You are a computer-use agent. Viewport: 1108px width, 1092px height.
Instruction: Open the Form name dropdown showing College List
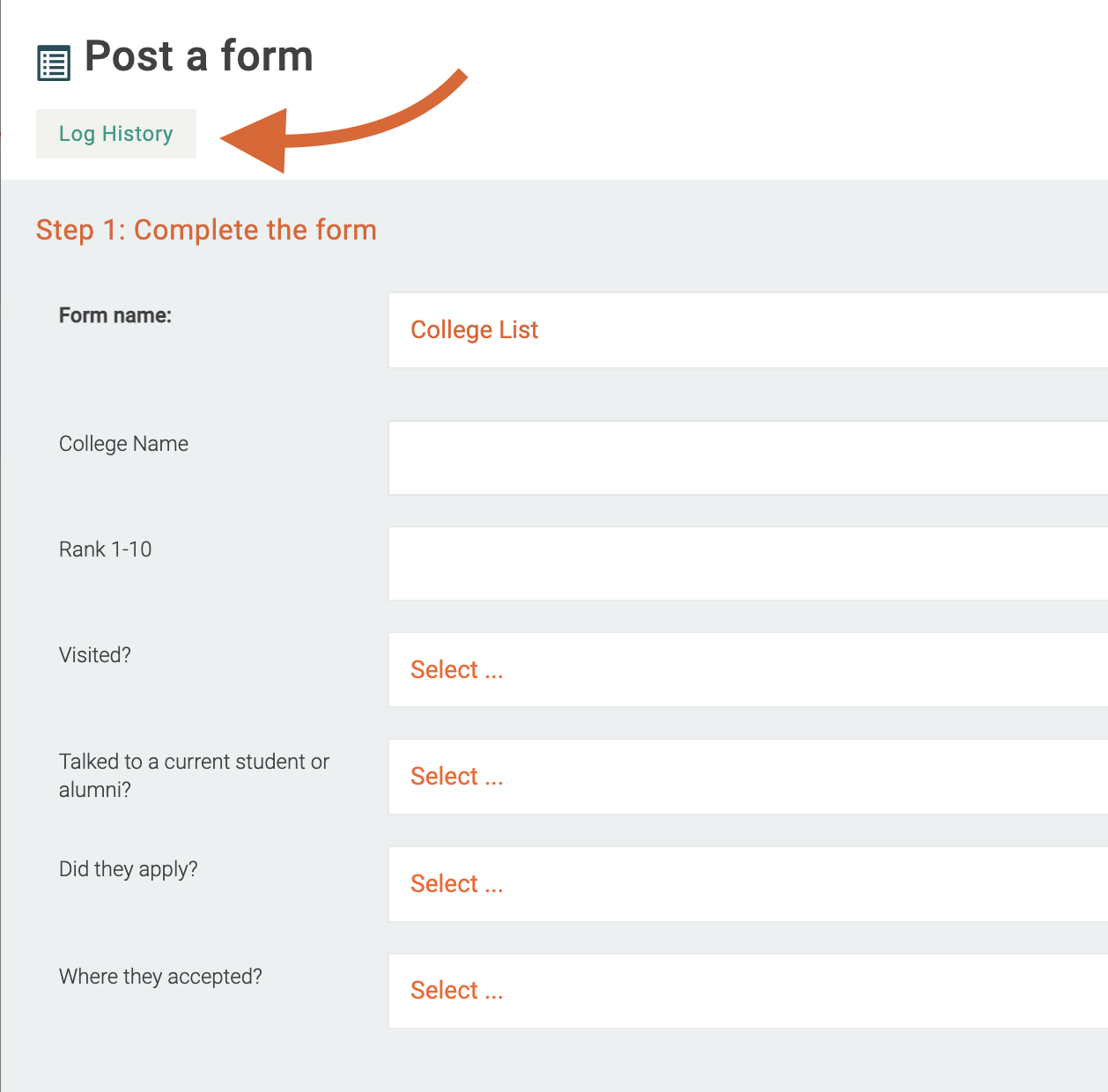747,330
